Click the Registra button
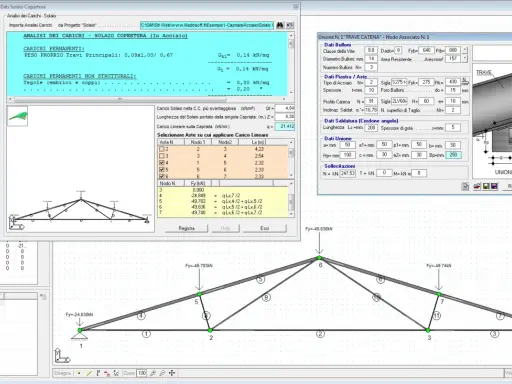 point(186,228)
